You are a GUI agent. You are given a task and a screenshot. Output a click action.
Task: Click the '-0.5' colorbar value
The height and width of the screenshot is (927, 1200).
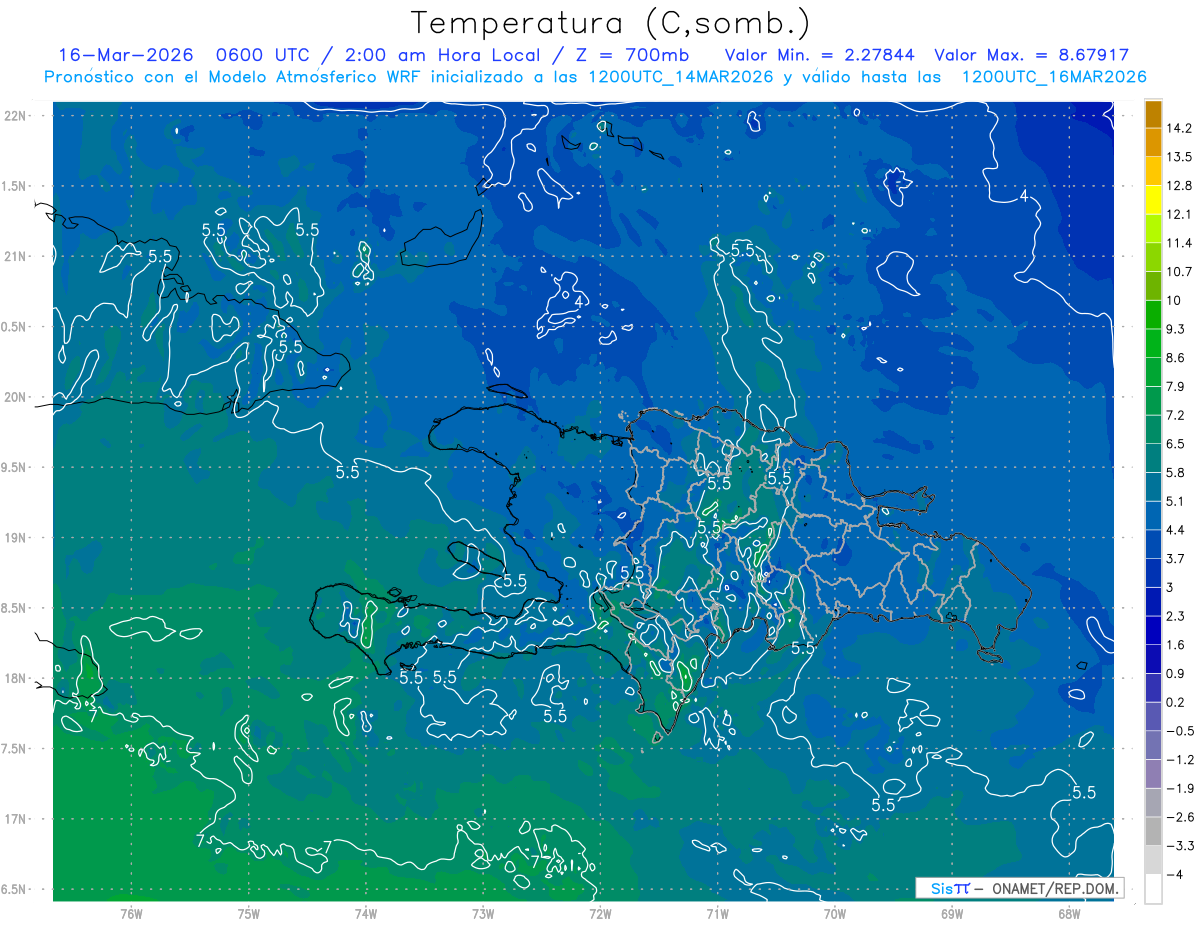[1179, 731]
